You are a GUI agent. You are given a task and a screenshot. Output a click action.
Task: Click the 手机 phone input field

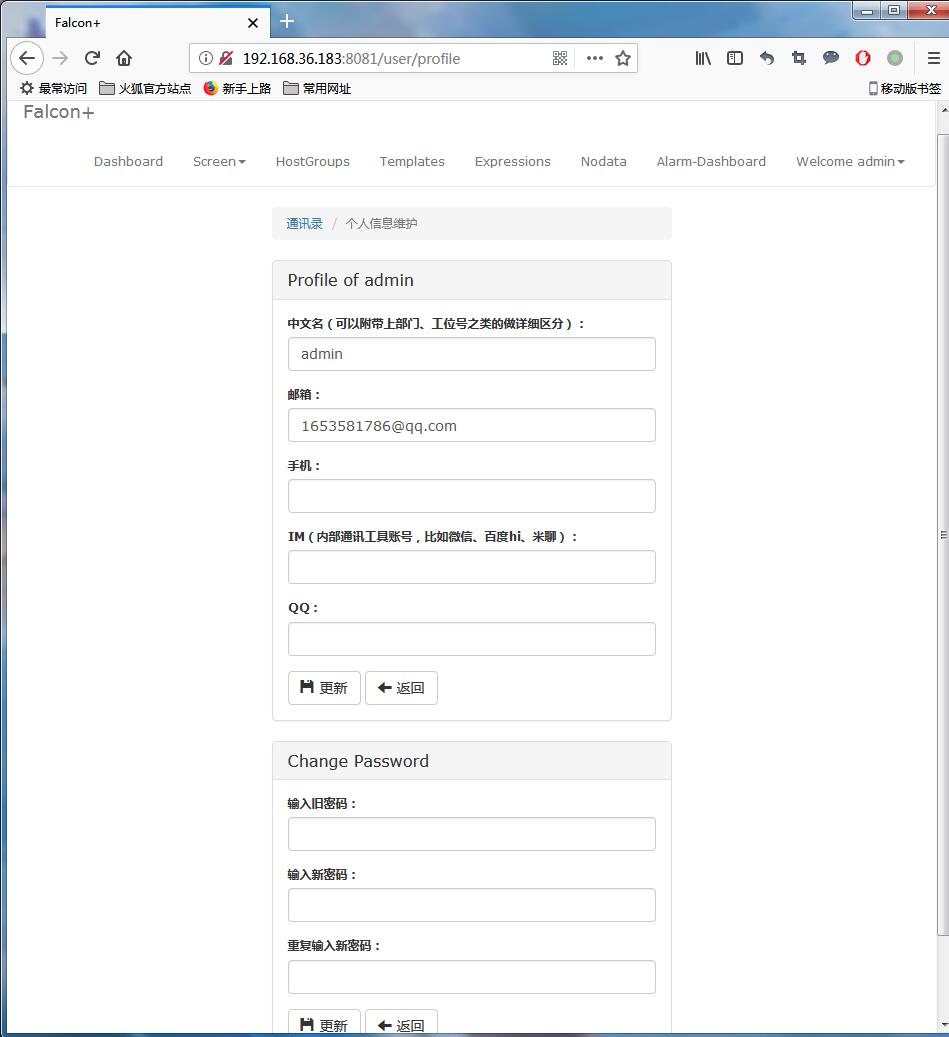471,496
